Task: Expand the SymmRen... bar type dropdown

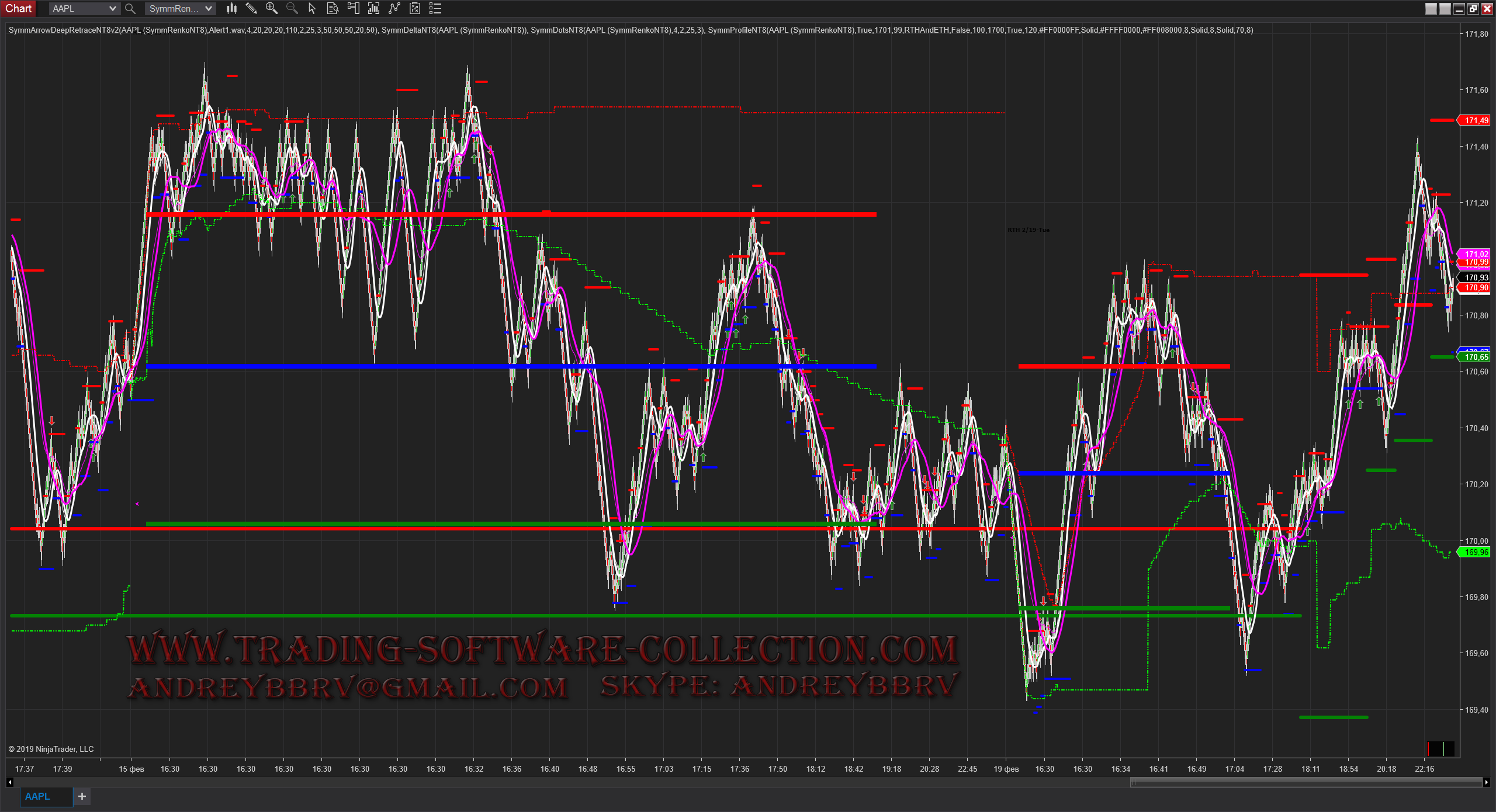Action: (x=208, y=9)
